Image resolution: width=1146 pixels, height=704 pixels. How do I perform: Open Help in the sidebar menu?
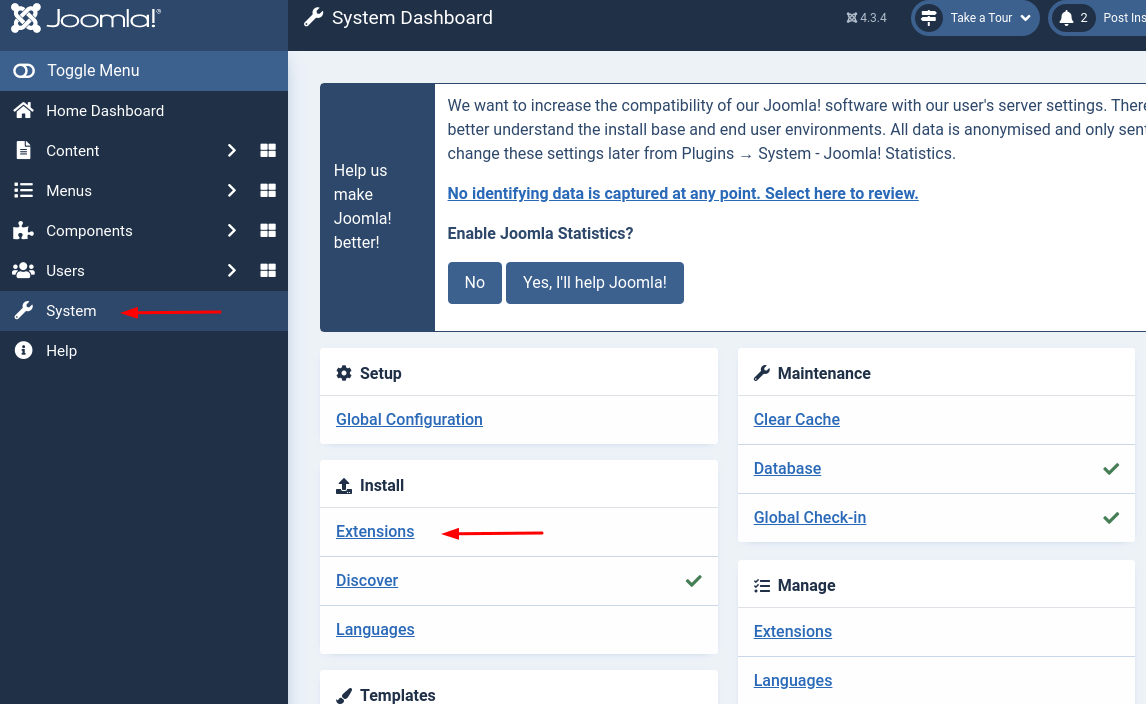click(61, 351)
